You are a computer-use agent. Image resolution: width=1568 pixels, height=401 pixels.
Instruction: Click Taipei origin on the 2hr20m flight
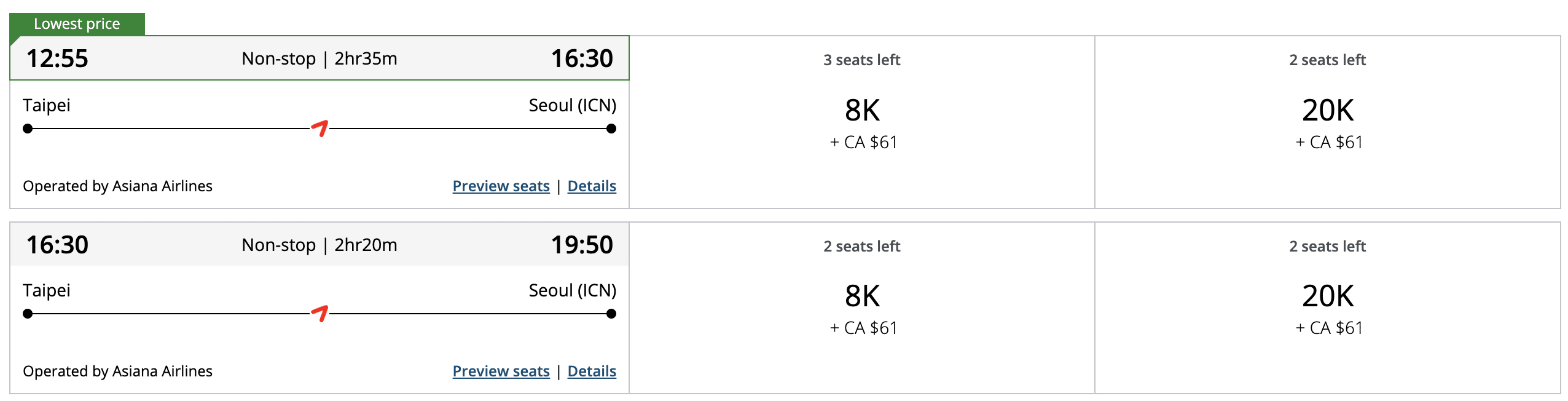47,290
